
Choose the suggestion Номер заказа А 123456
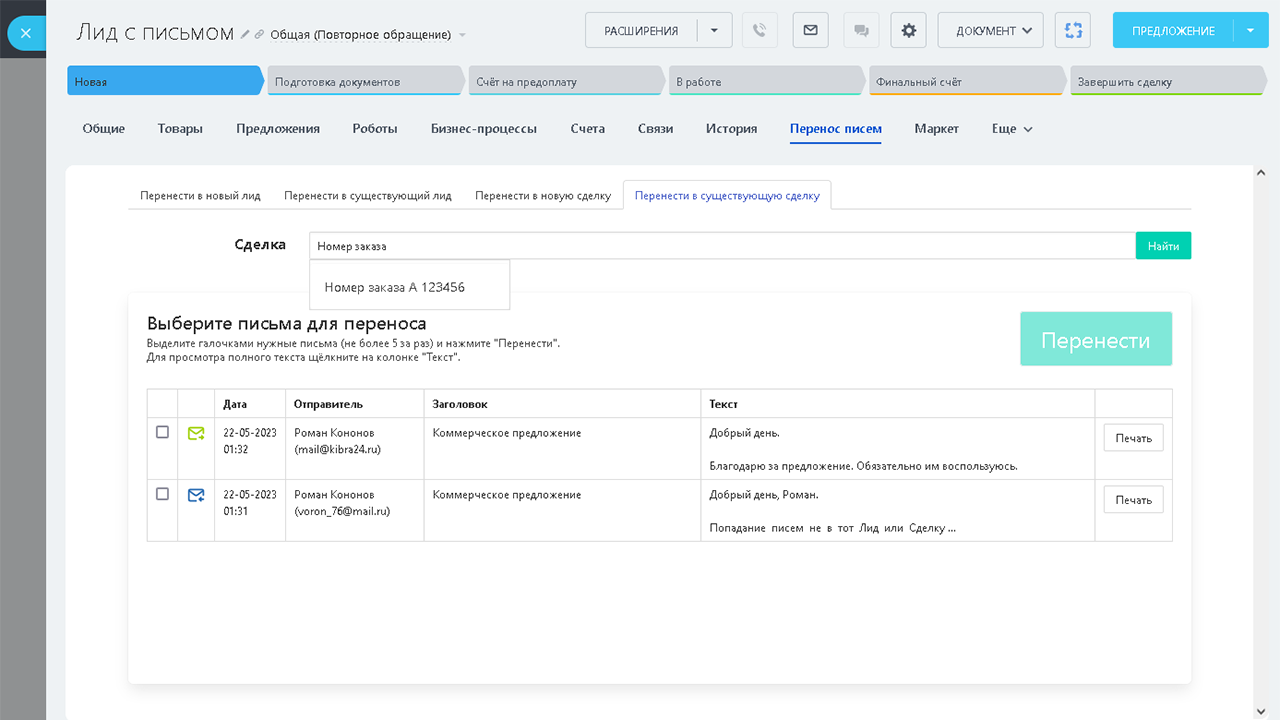tap(395, 288)
